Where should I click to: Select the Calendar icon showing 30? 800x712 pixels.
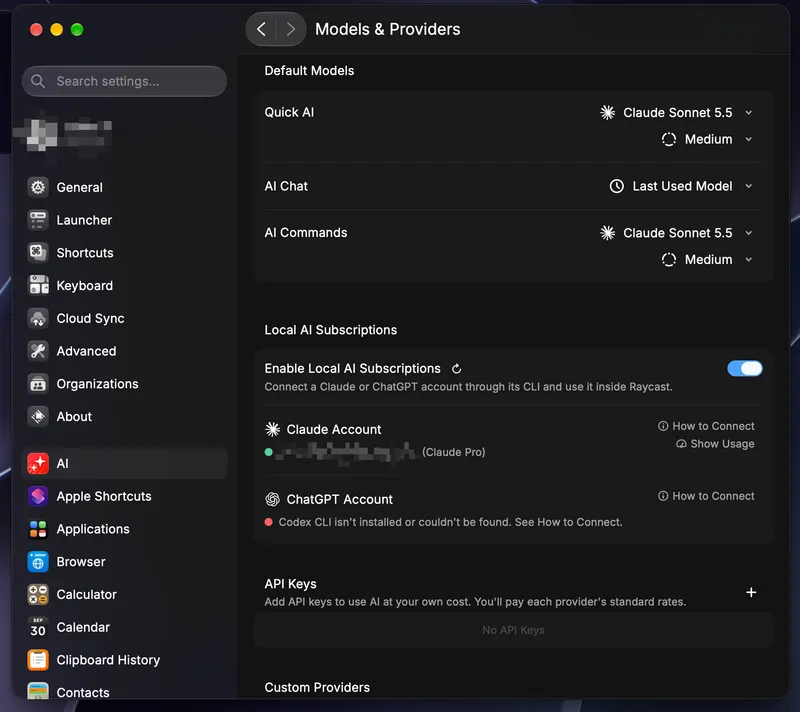click(x=38, y=627)
